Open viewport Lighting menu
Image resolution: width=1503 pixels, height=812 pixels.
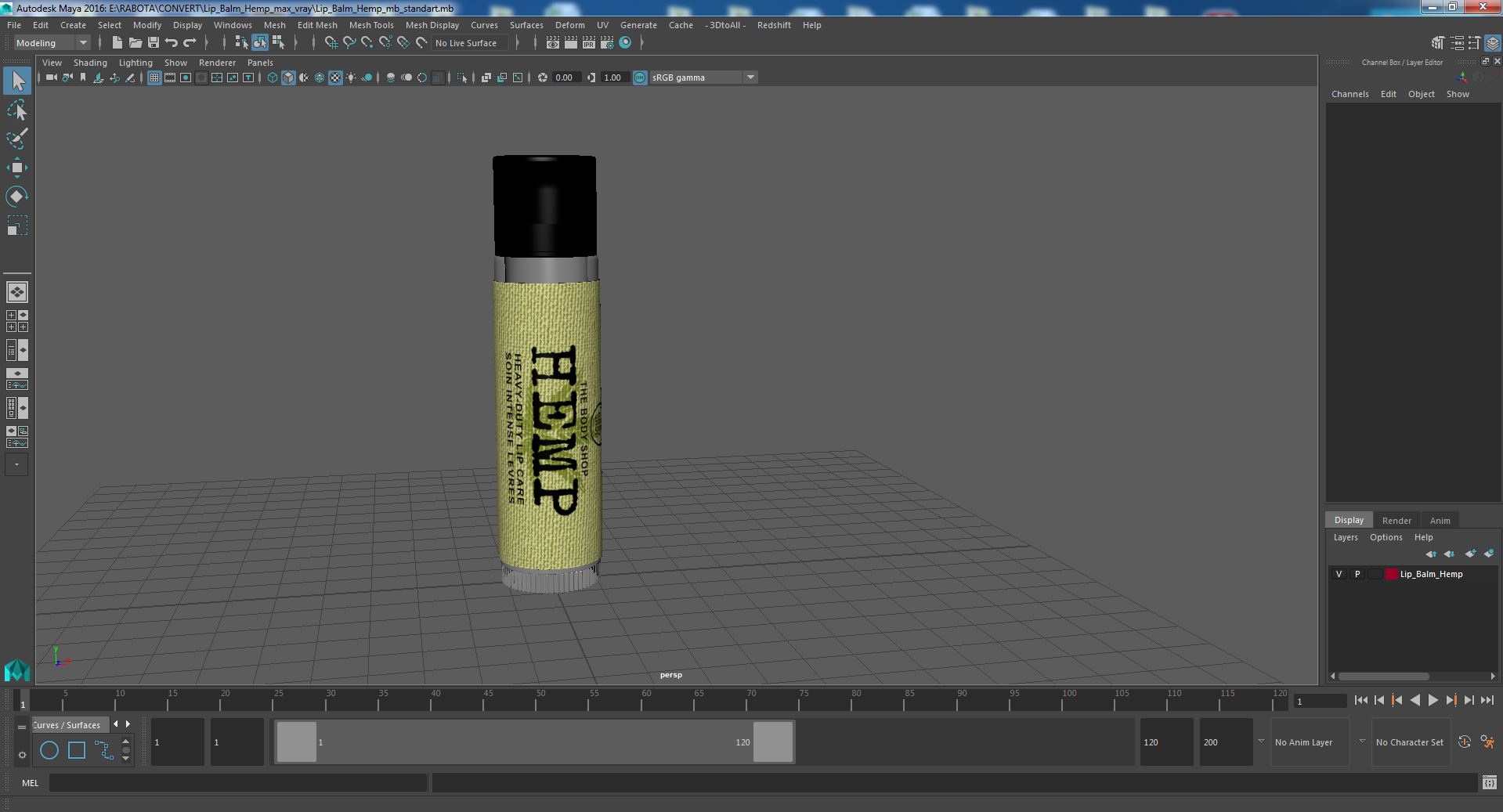tap(135, 63)
